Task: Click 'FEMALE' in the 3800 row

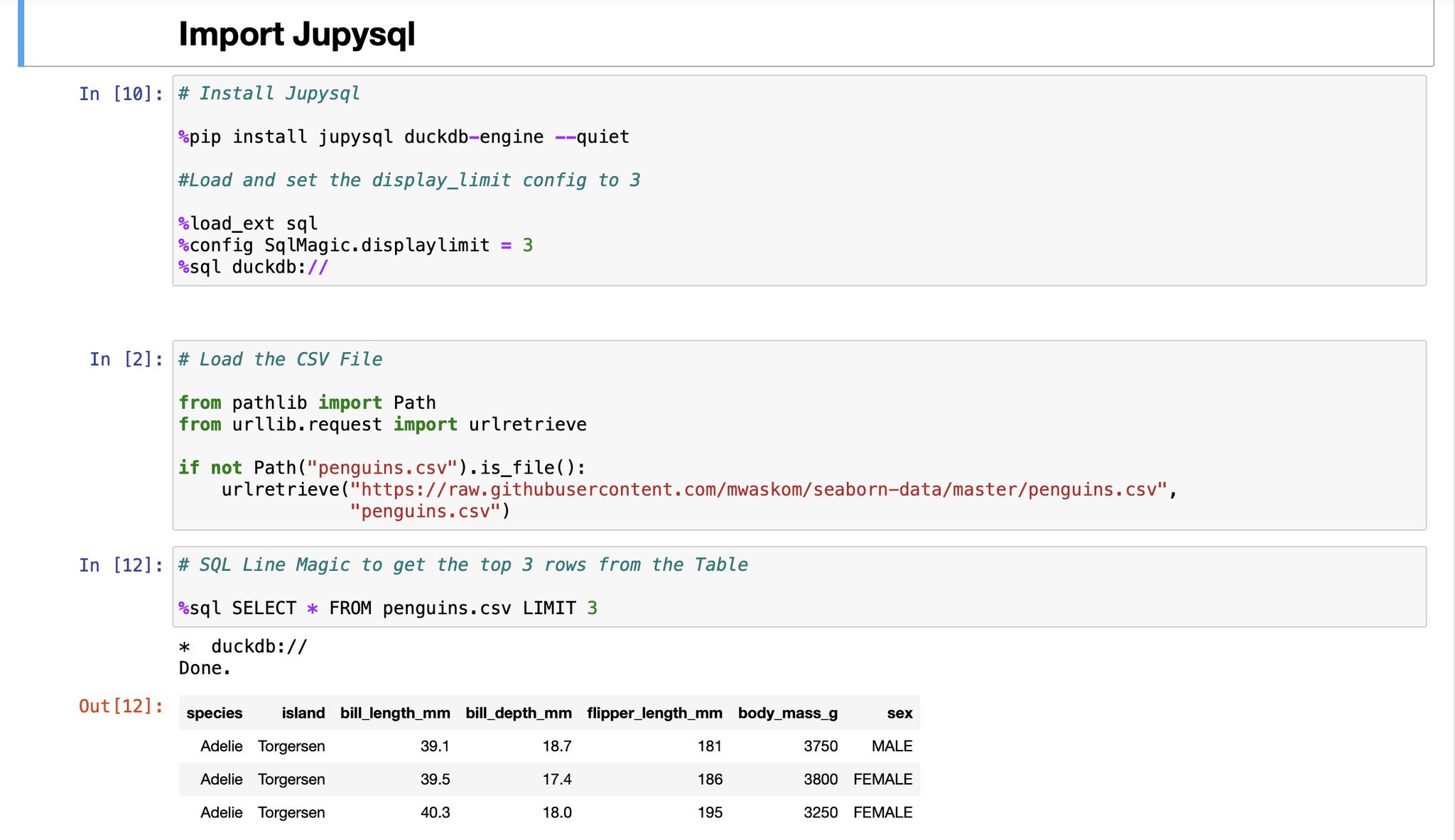Action: pyautogui.click(x=883, y=780)
